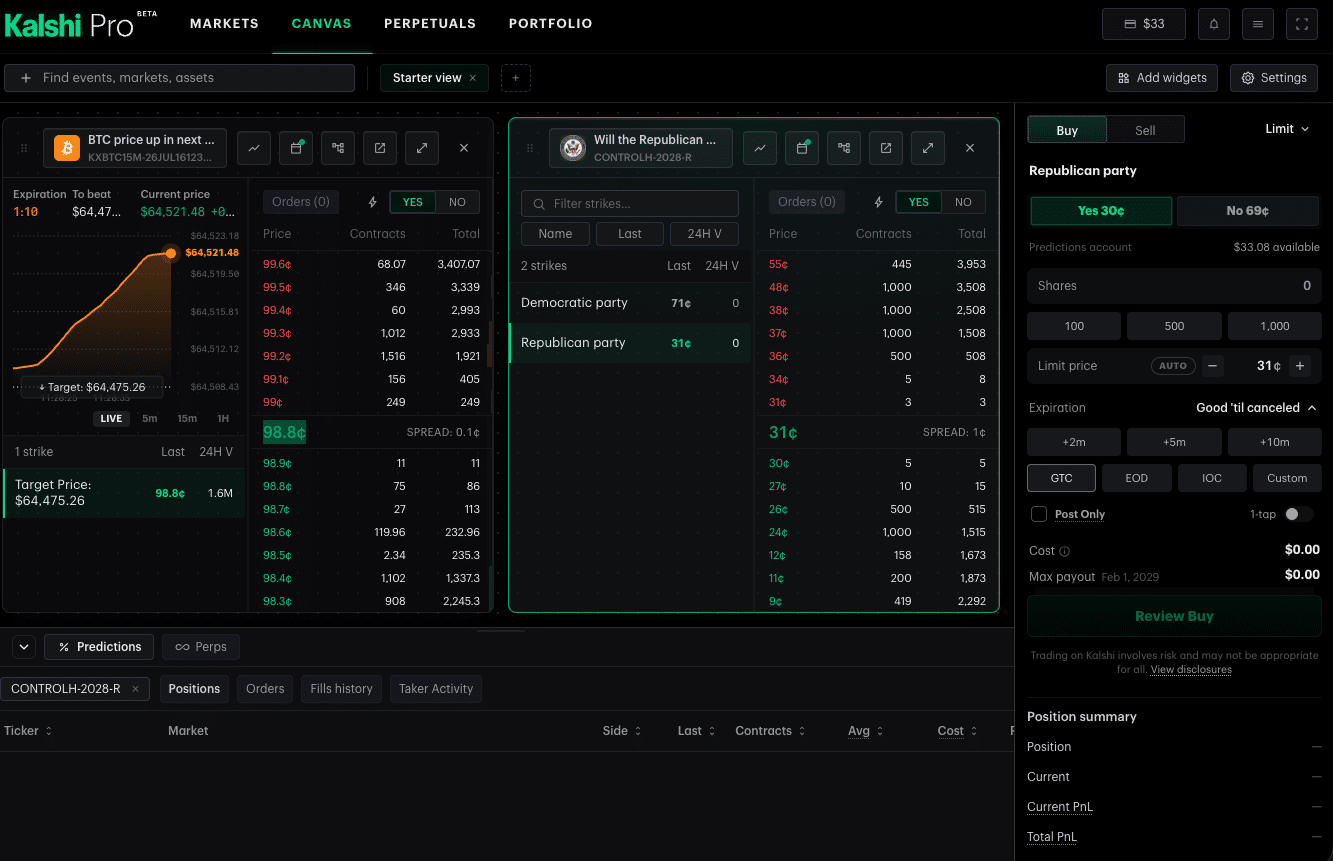Image resolution: width=1333 pixels, height=861 pixels.
Task: Click the calendar icon on the Republican widget
Action: tap(802, 148)
